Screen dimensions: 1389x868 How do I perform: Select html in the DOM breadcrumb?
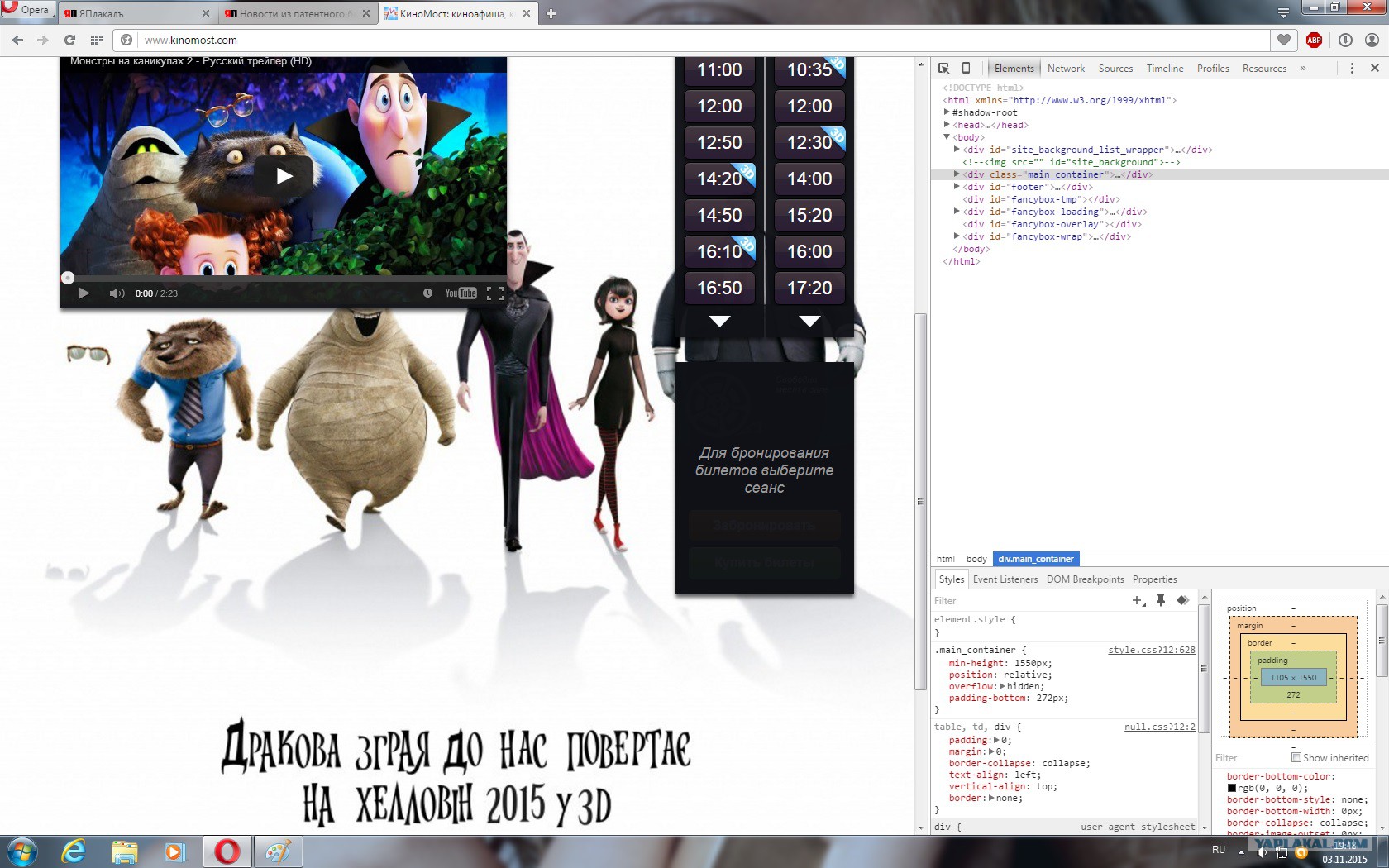click(946, 559)
